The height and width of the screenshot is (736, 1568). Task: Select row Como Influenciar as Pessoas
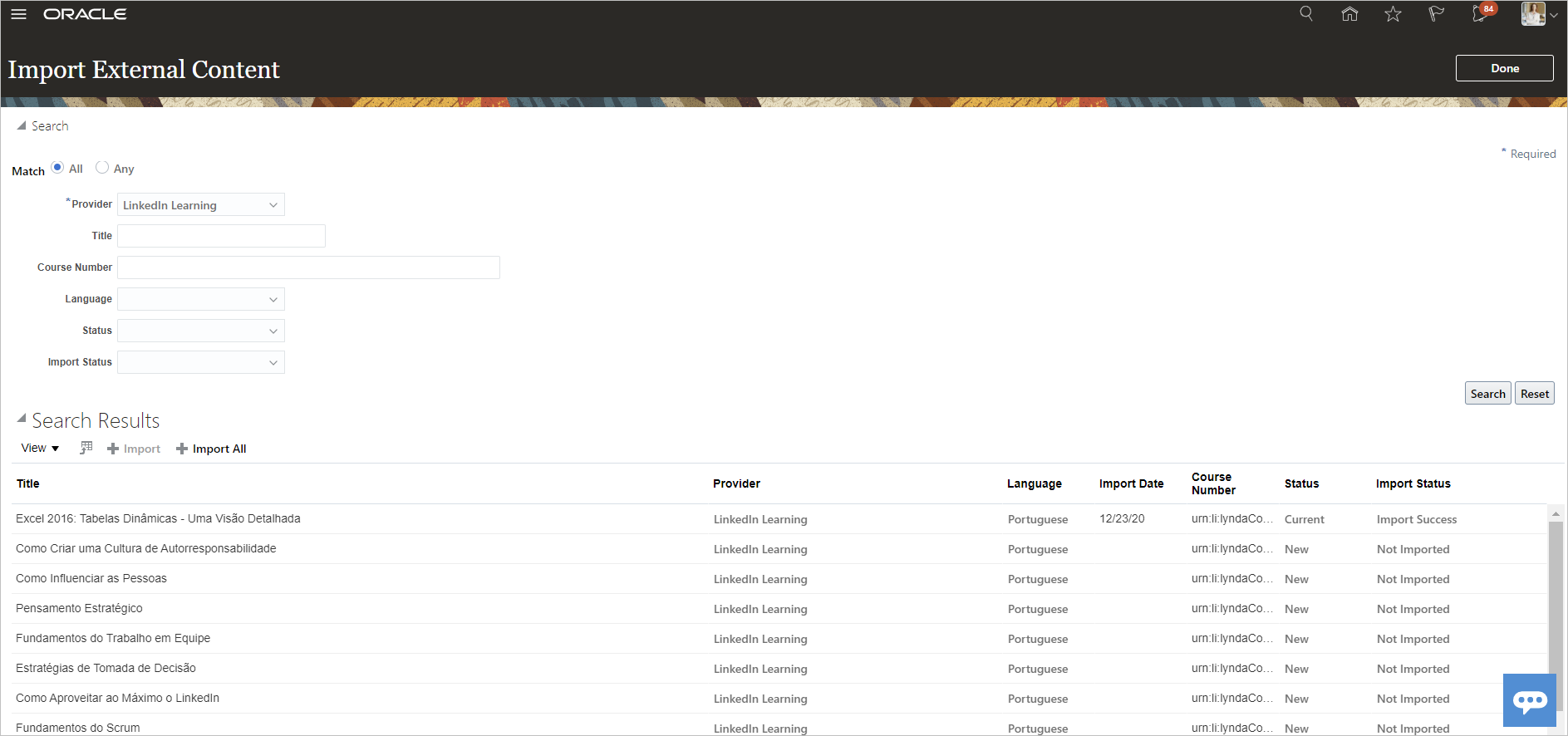(779, 579)
